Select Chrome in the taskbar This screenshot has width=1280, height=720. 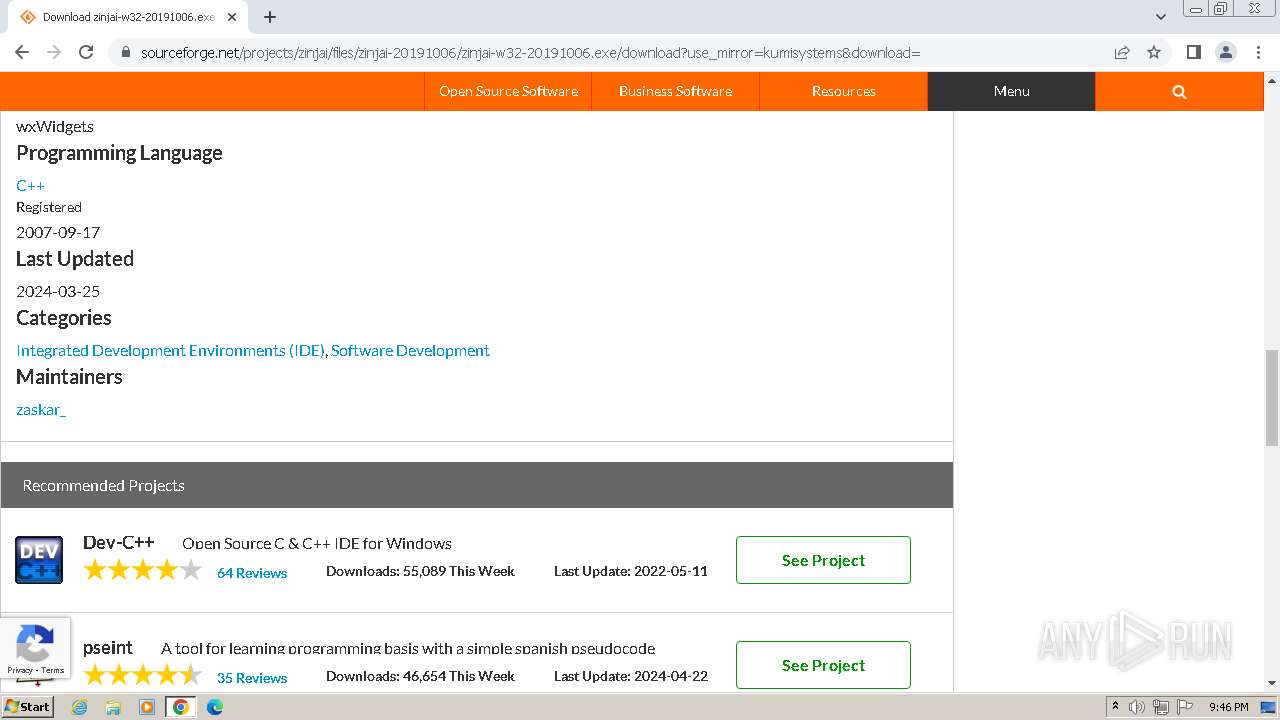click(181, 707)
